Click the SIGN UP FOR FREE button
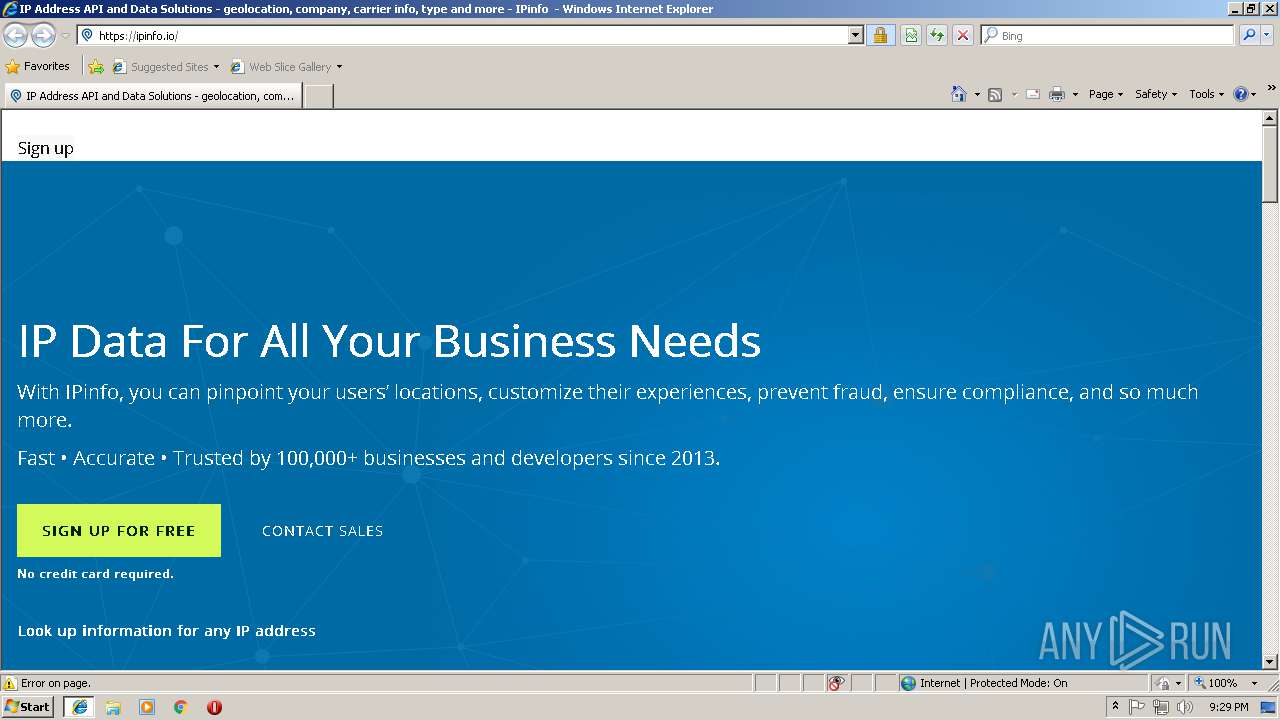The height and width of the screenshot is (720, 1280). tap(119, 531)
